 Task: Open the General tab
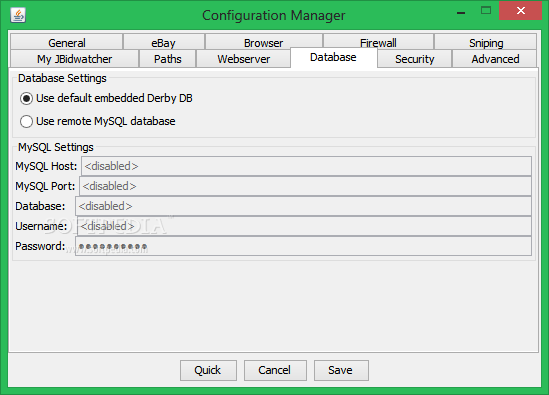tap(67, 42)
